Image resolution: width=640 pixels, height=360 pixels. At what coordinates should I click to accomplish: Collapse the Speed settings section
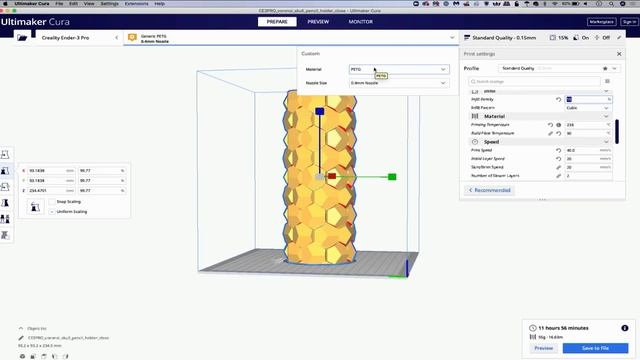tap(606, 142)
